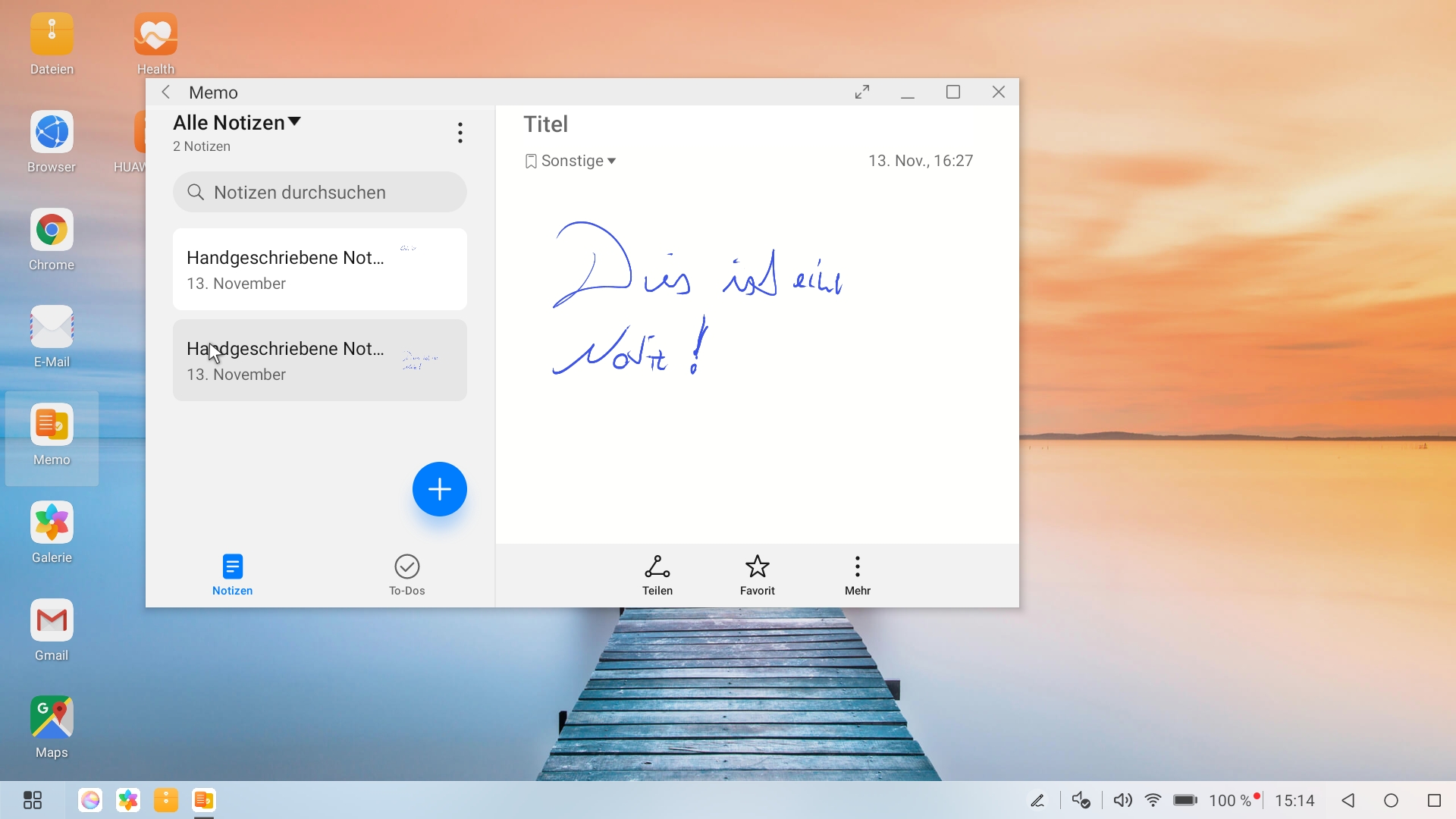Open the Sonstige category dropdown

click(x=571, y=161)
